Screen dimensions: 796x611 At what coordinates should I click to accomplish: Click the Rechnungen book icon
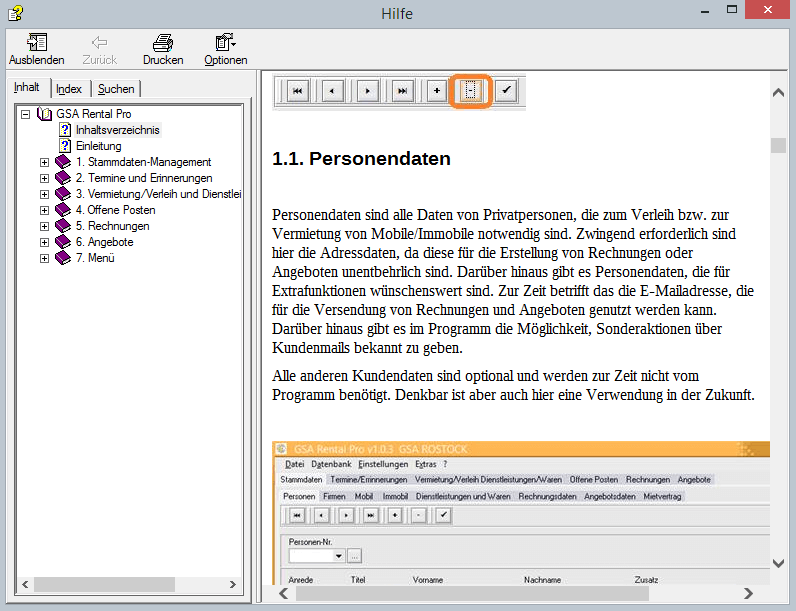63,226
